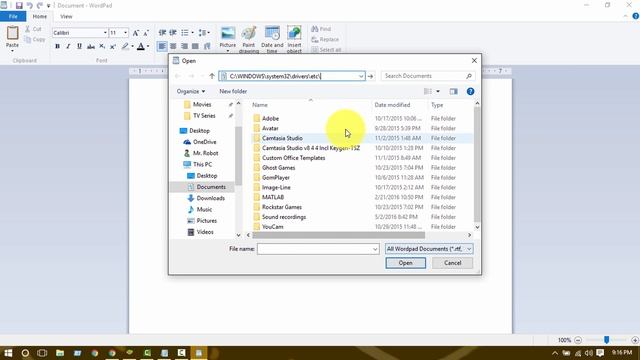Apply superscript formatting in WordPad

tap(113, 47)
